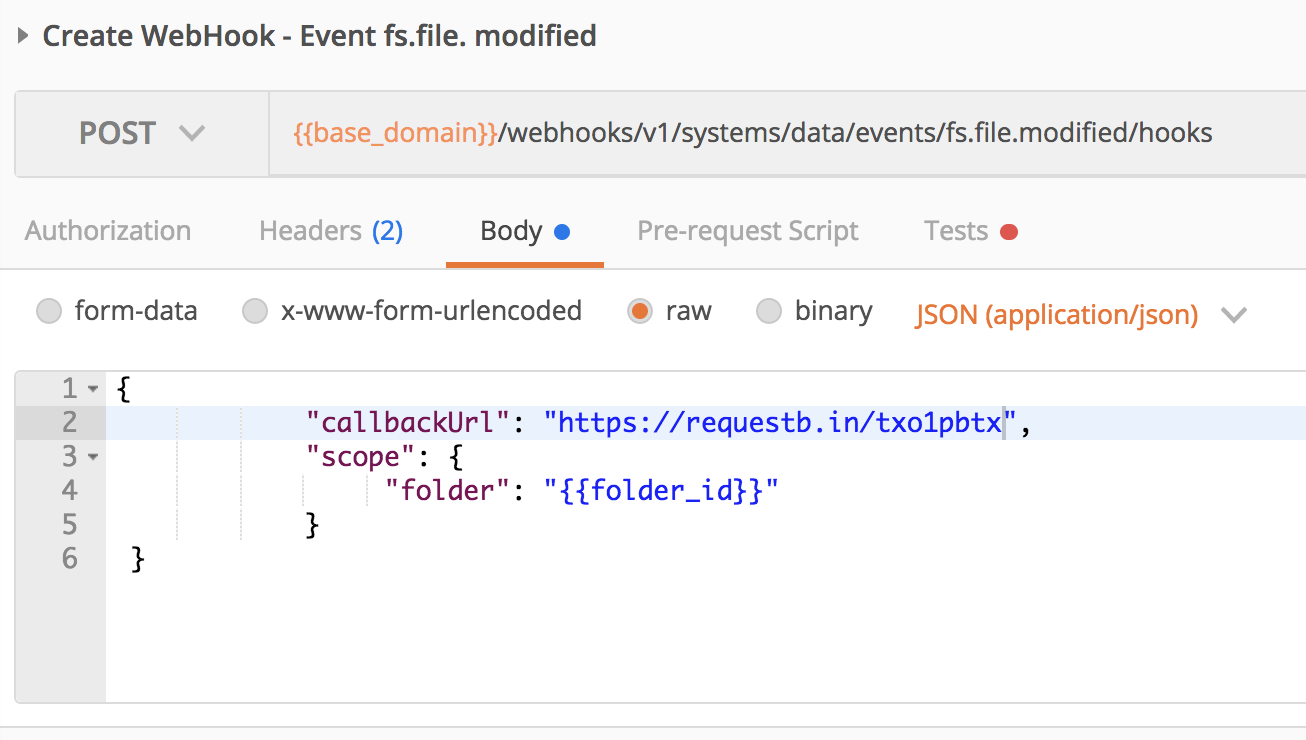Click the "callbackUrl" key in editor
This screenshot has width=1306, height=740.
pos(409,423)
